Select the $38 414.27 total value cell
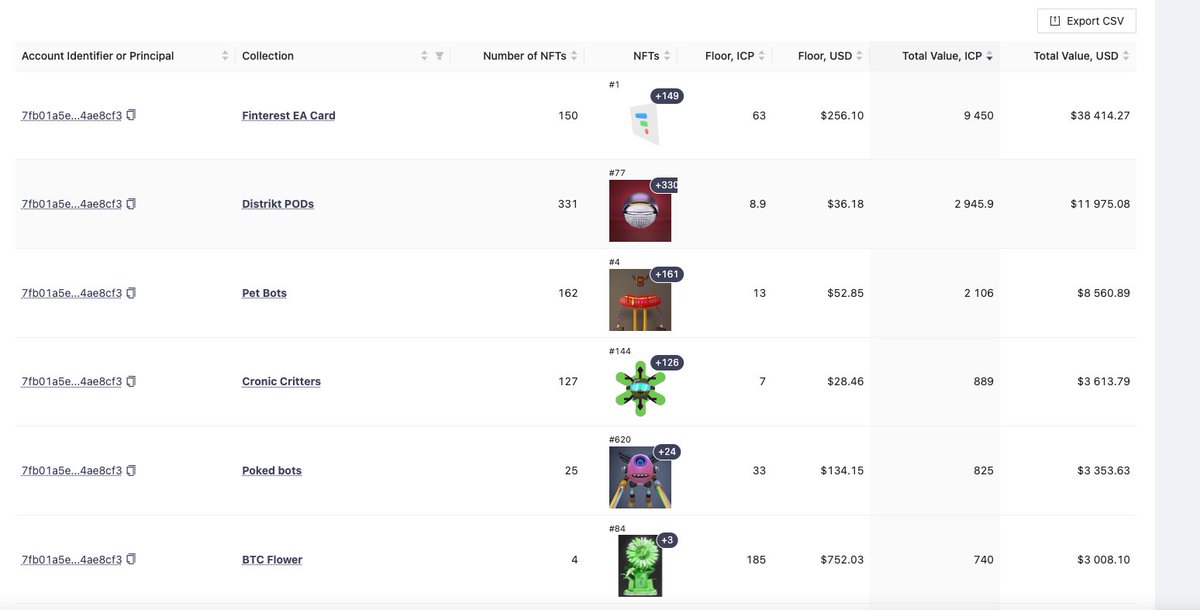1200x610 pixels. point(1100,115)
